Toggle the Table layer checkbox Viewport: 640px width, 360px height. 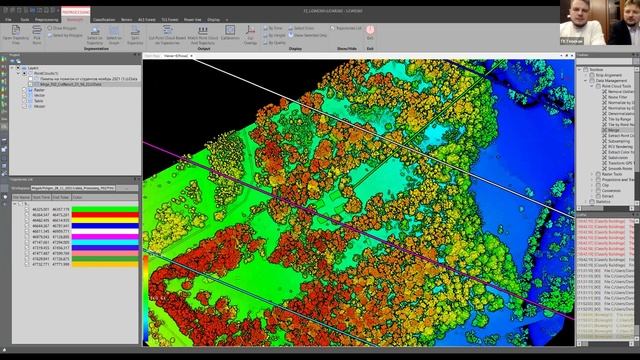(24, 101)
